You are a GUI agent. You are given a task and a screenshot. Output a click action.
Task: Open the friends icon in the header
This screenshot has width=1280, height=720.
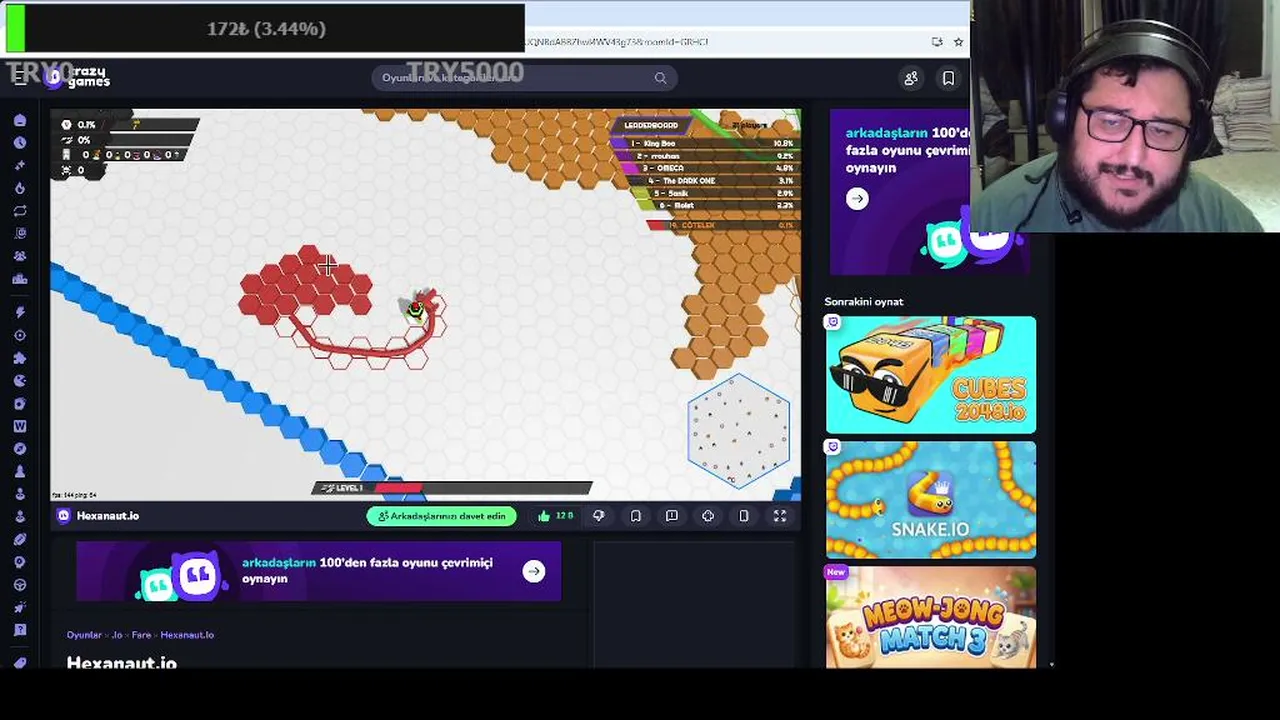[911, 78]
